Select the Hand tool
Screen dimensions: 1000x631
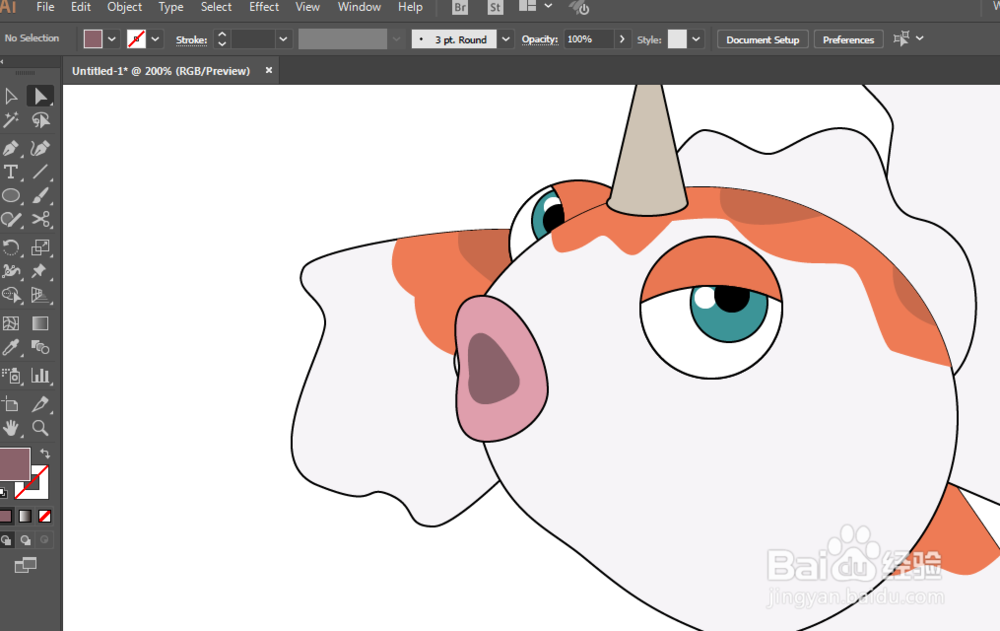[x=11, y=428]
